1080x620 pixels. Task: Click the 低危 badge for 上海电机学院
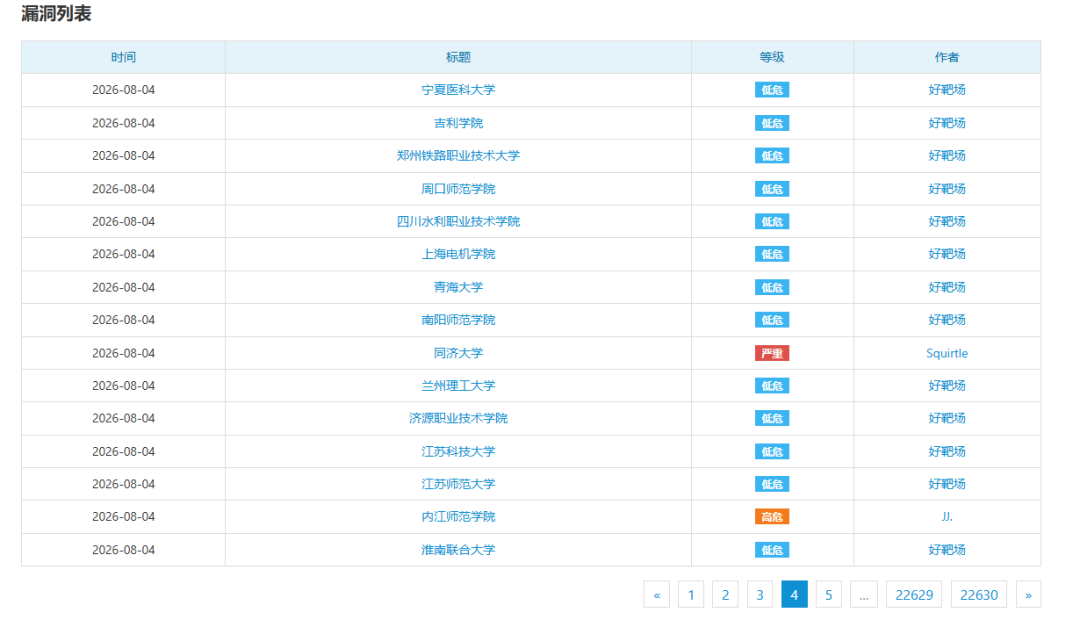(772, 254)
